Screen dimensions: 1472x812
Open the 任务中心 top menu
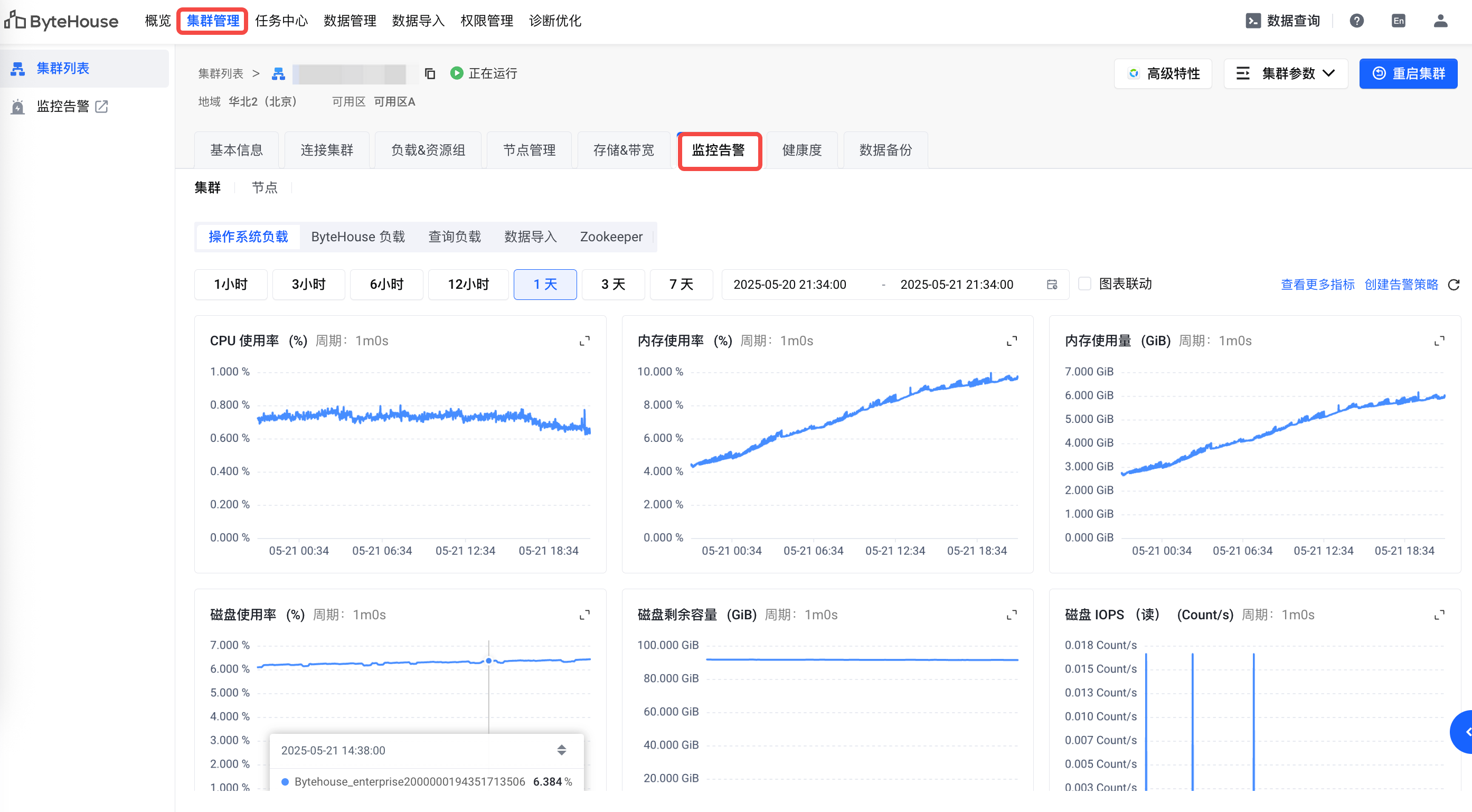tap(281, 21)
